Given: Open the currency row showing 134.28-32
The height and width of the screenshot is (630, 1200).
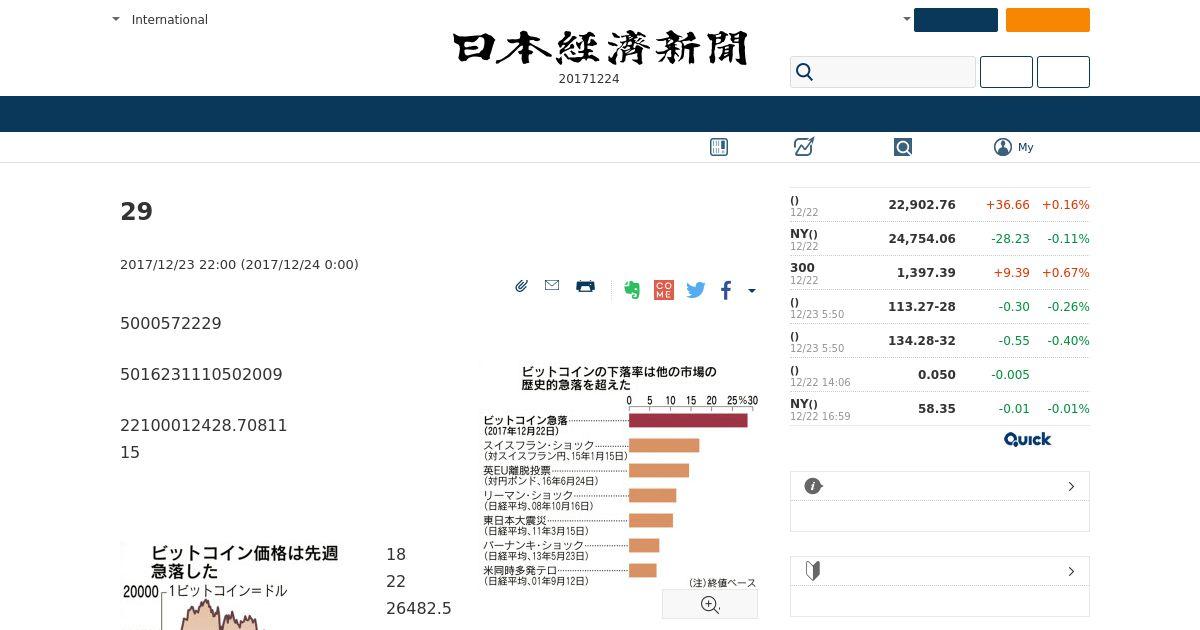Looking at the screenshot, I should tap(940, 341).
